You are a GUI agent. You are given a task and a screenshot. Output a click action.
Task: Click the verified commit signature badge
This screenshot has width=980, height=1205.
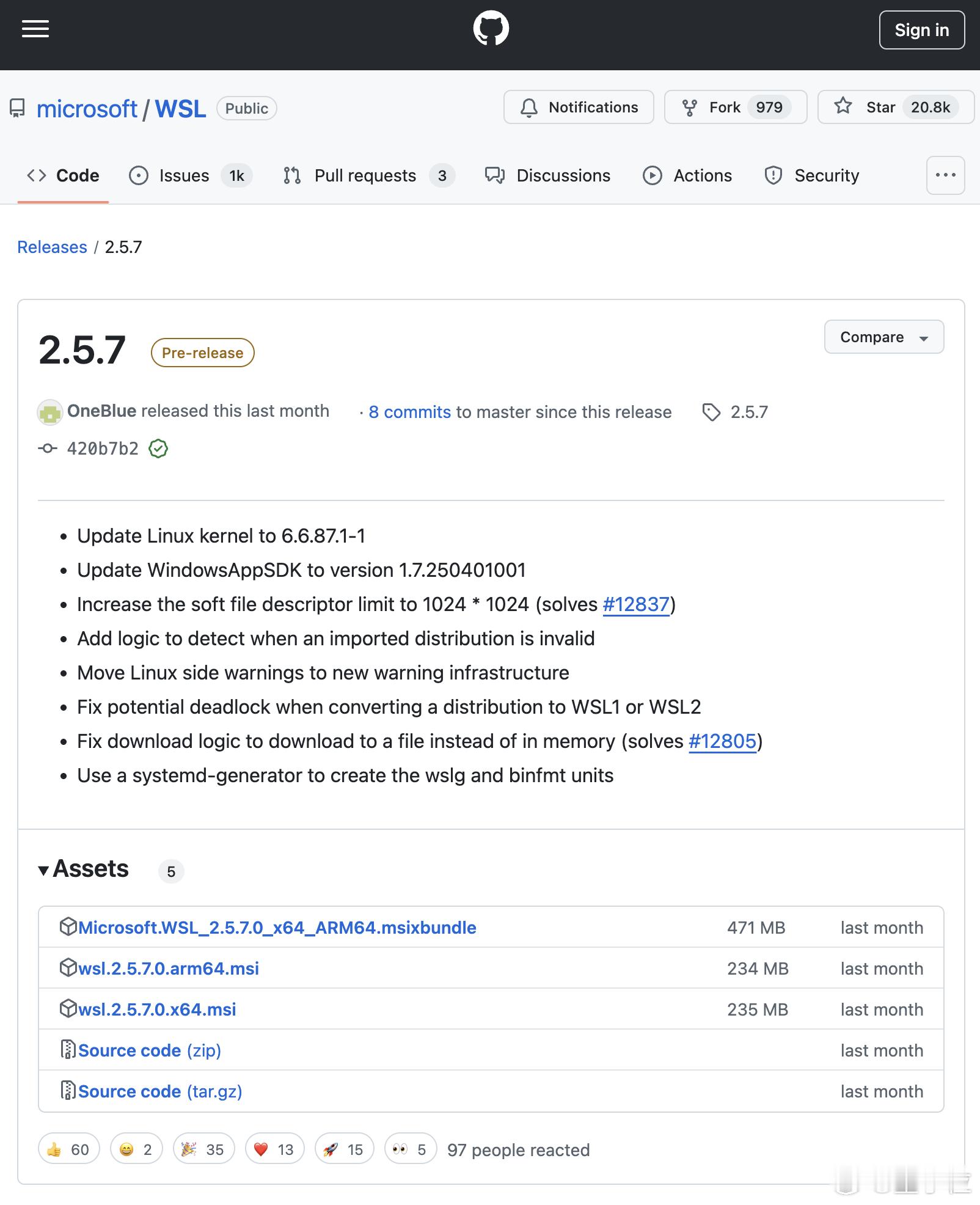click(x=158, y=449)
